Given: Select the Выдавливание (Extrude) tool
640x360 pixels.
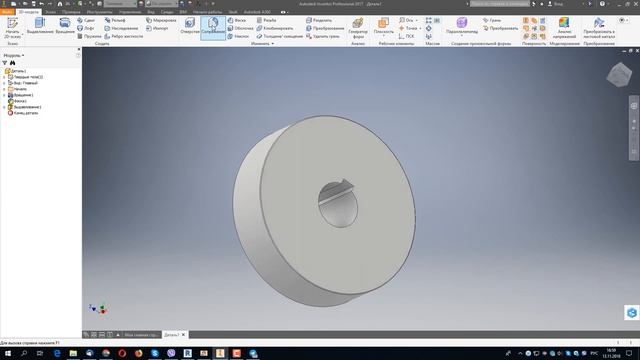Looking at the screenshot, I should point(40,26).
